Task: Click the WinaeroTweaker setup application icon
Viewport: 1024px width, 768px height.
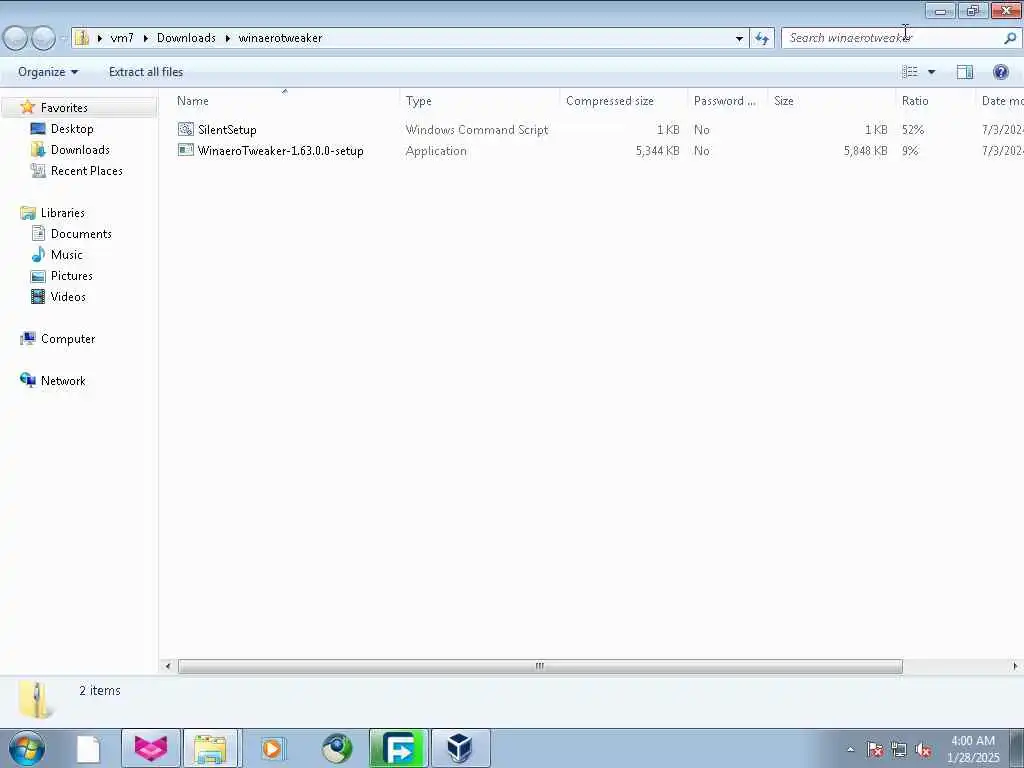Action: 186,150
